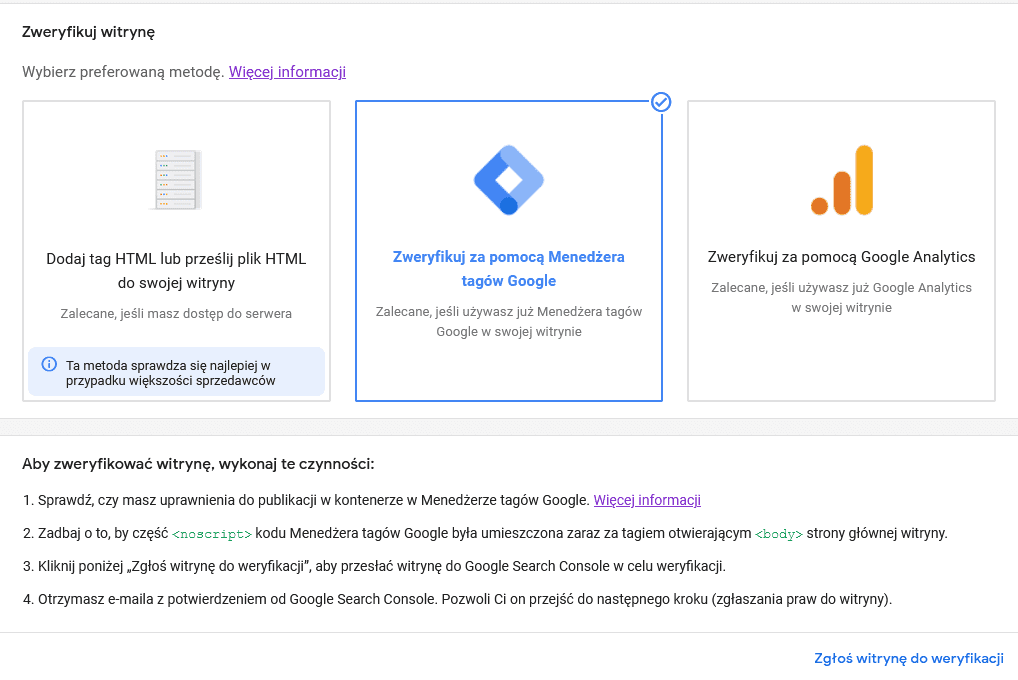Click notice "Ta metoda sprawdza się najlepiej"
This screenshot has height=680, width=1018.
point(176,372)
